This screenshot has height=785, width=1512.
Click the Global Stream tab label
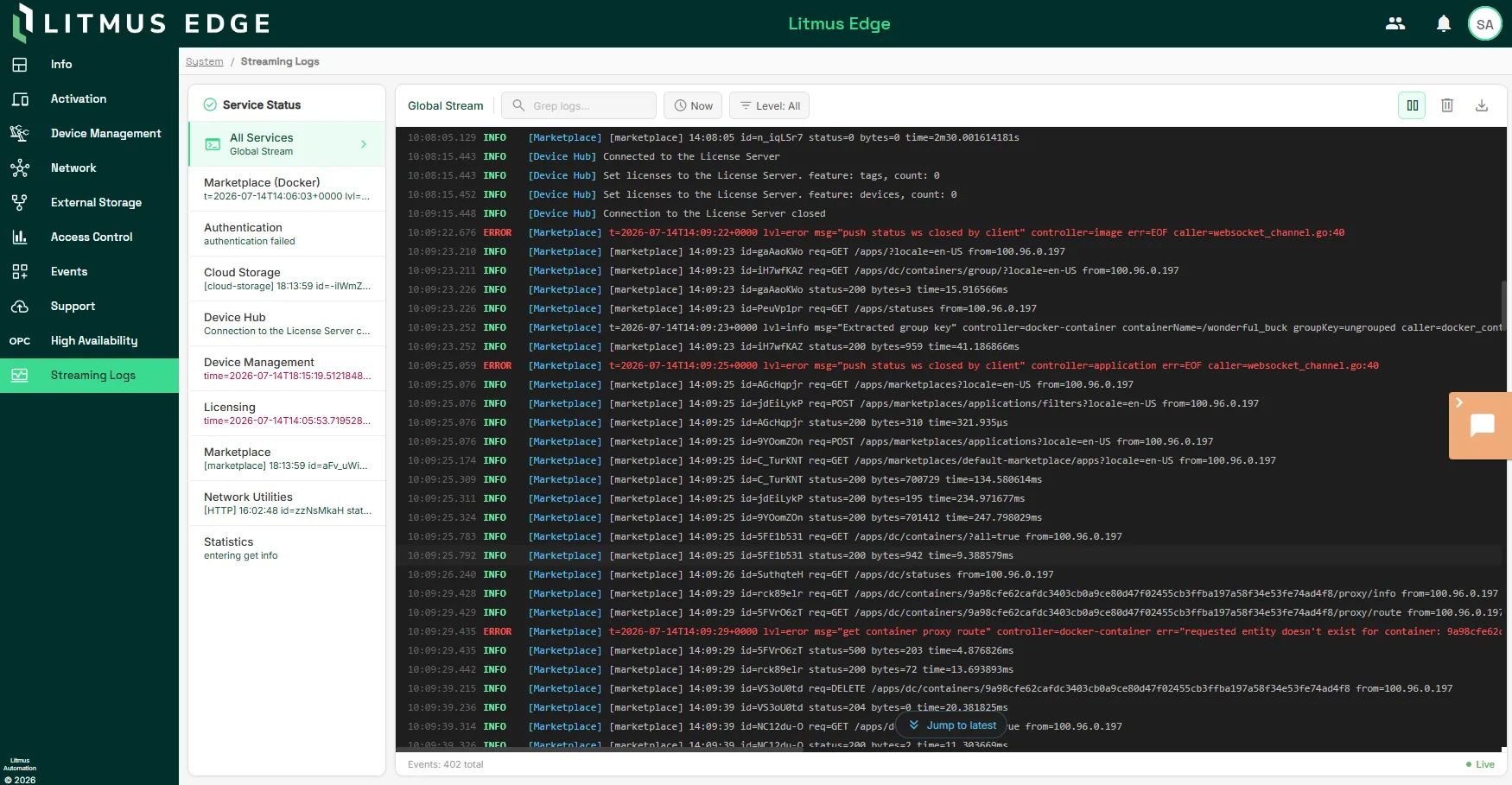(446, 105)
